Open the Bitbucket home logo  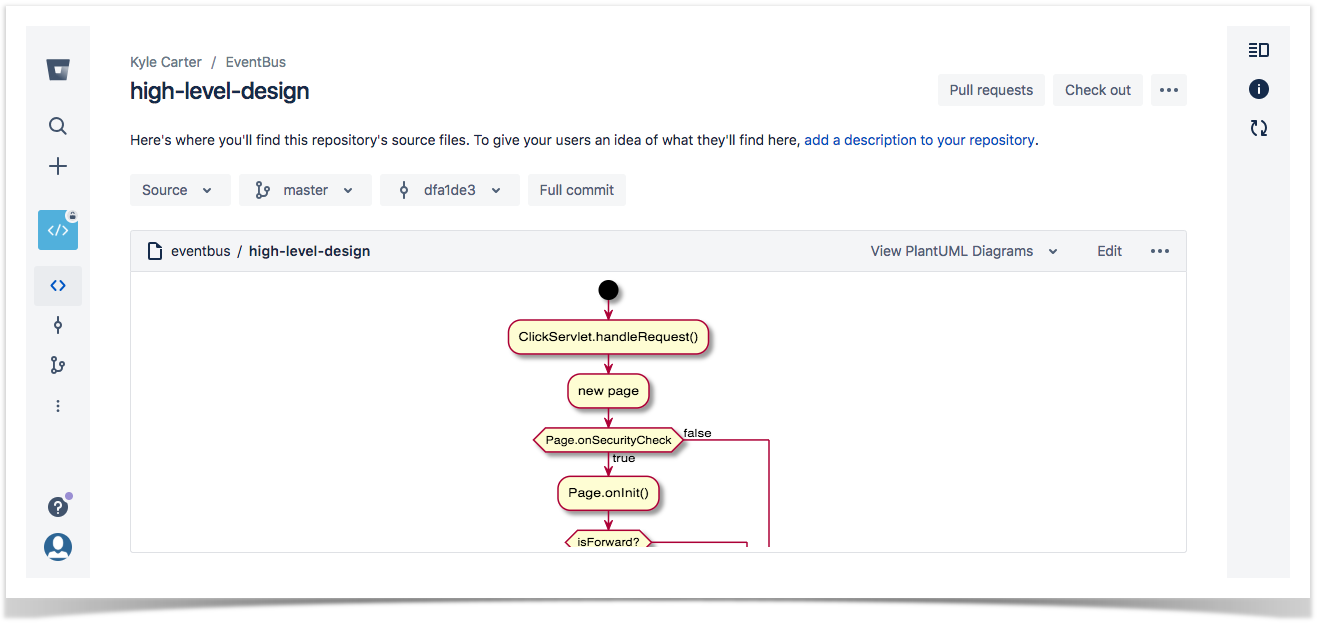coord(58,70)
